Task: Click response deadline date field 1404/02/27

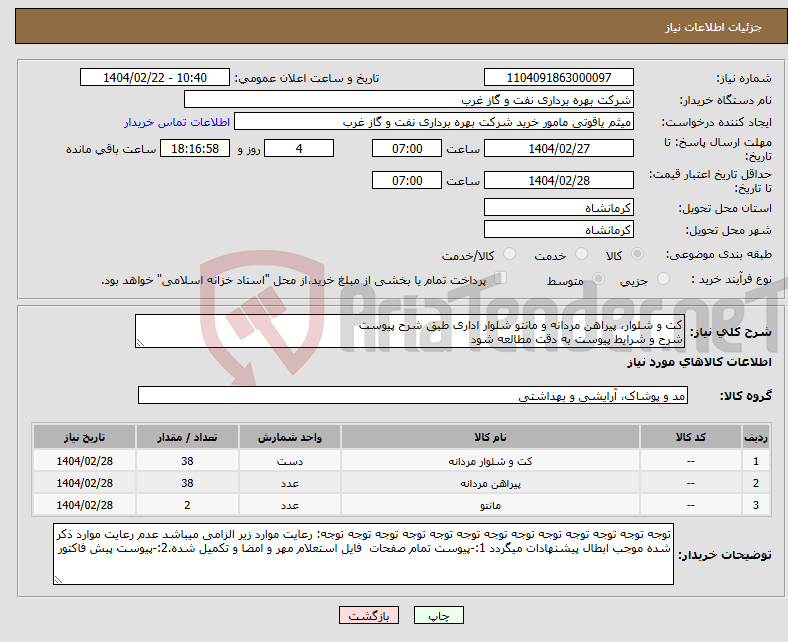Action: [558, 148]
